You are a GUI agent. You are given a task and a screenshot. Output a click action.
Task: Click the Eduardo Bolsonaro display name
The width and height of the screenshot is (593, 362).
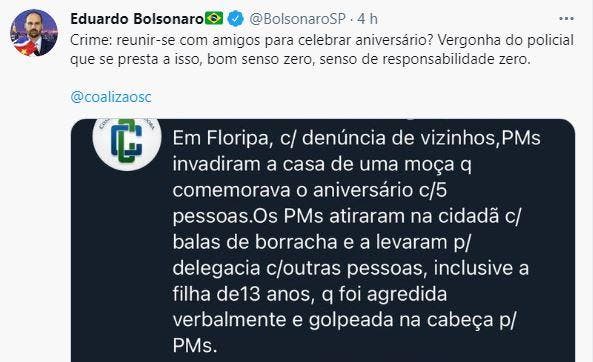point(137,19)
